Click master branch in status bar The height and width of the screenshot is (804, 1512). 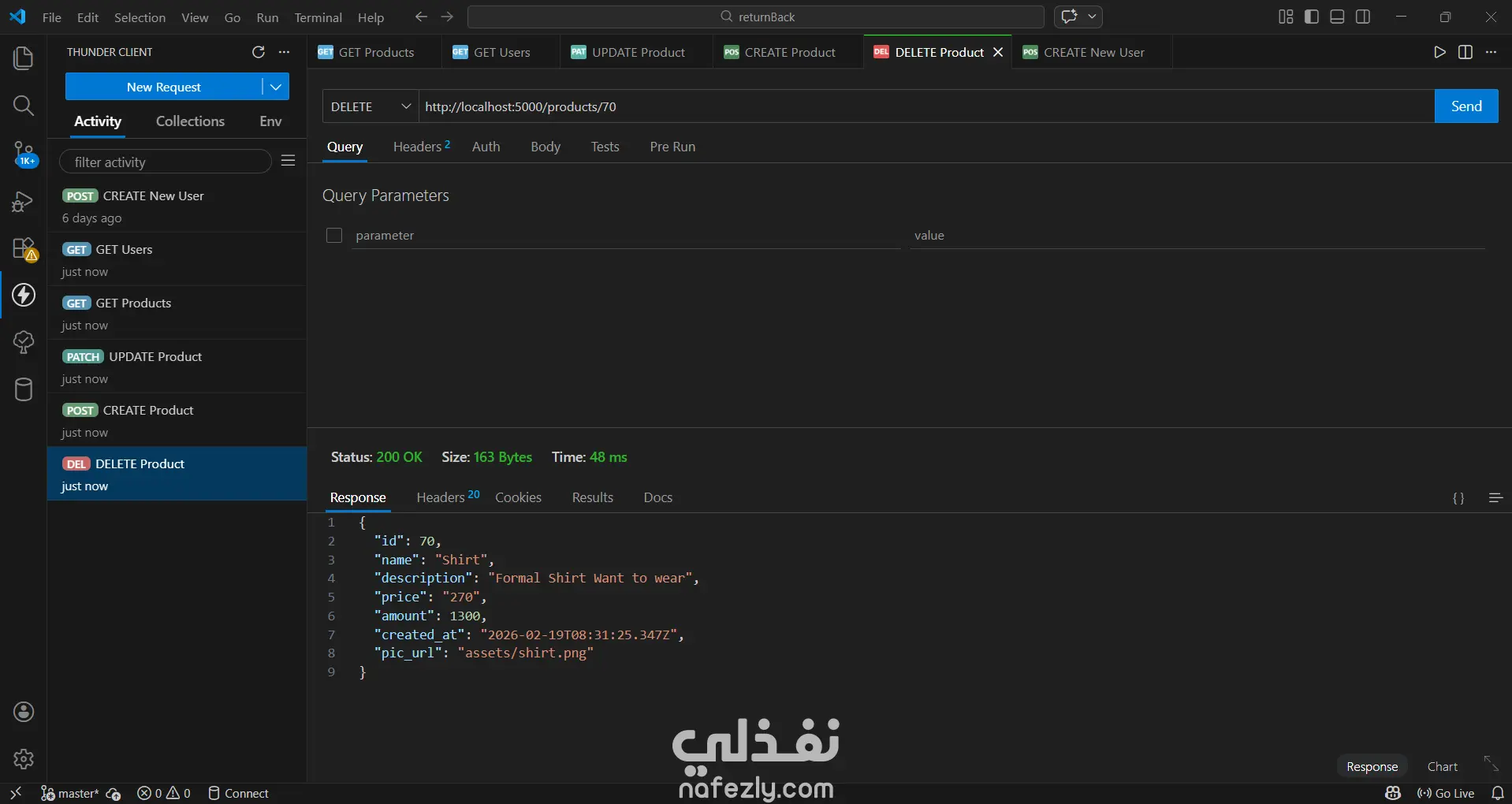70,793
